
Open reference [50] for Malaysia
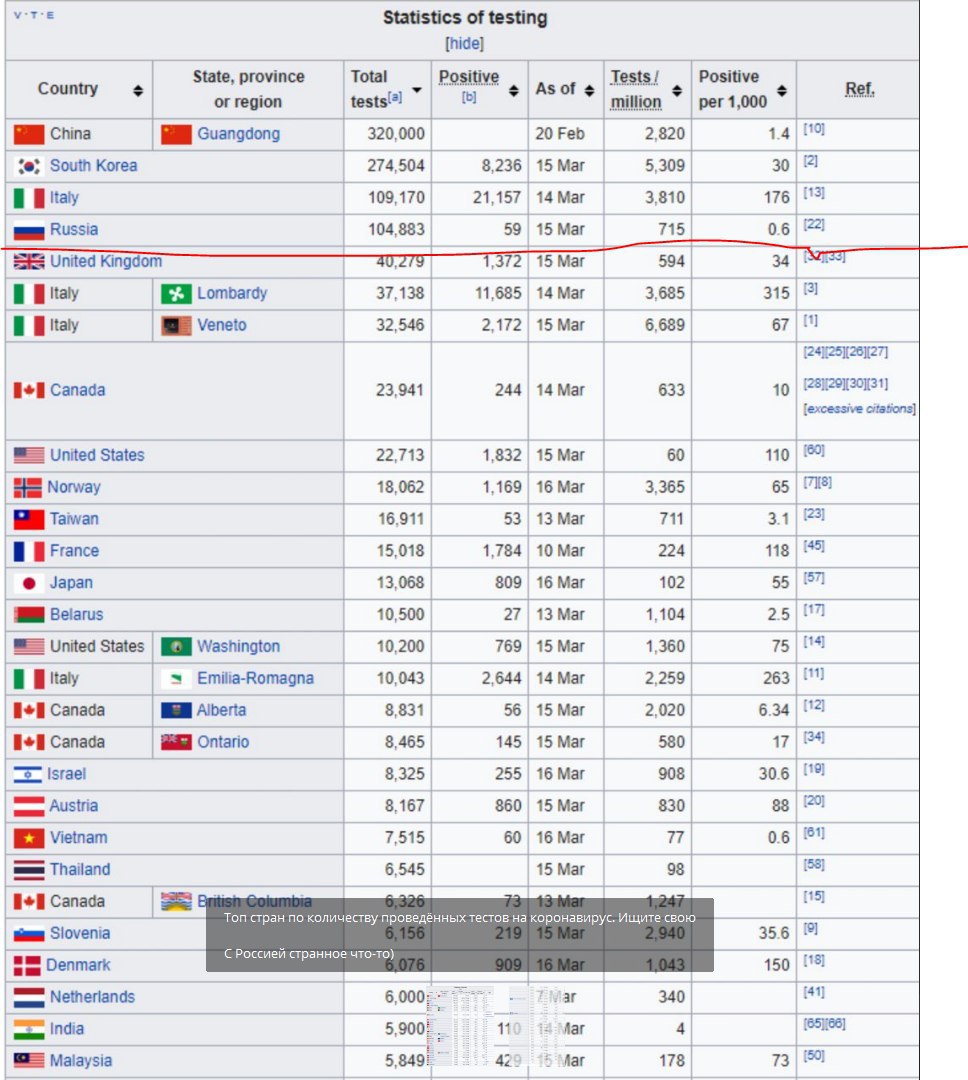point(814,1056)
